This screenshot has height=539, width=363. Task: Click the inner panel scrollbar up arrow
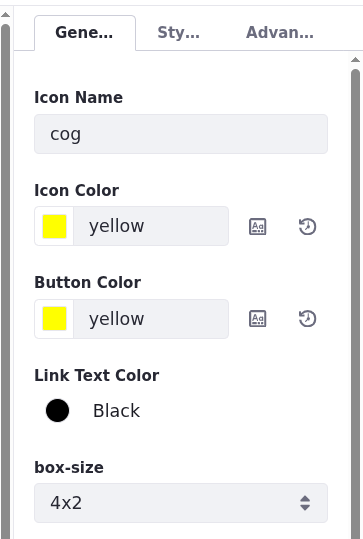[355, 60]
